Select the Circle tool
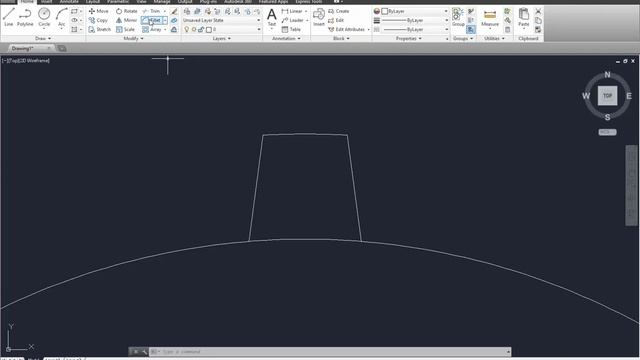Viewport: 640px width, 360px height. [x=44, y=17]
